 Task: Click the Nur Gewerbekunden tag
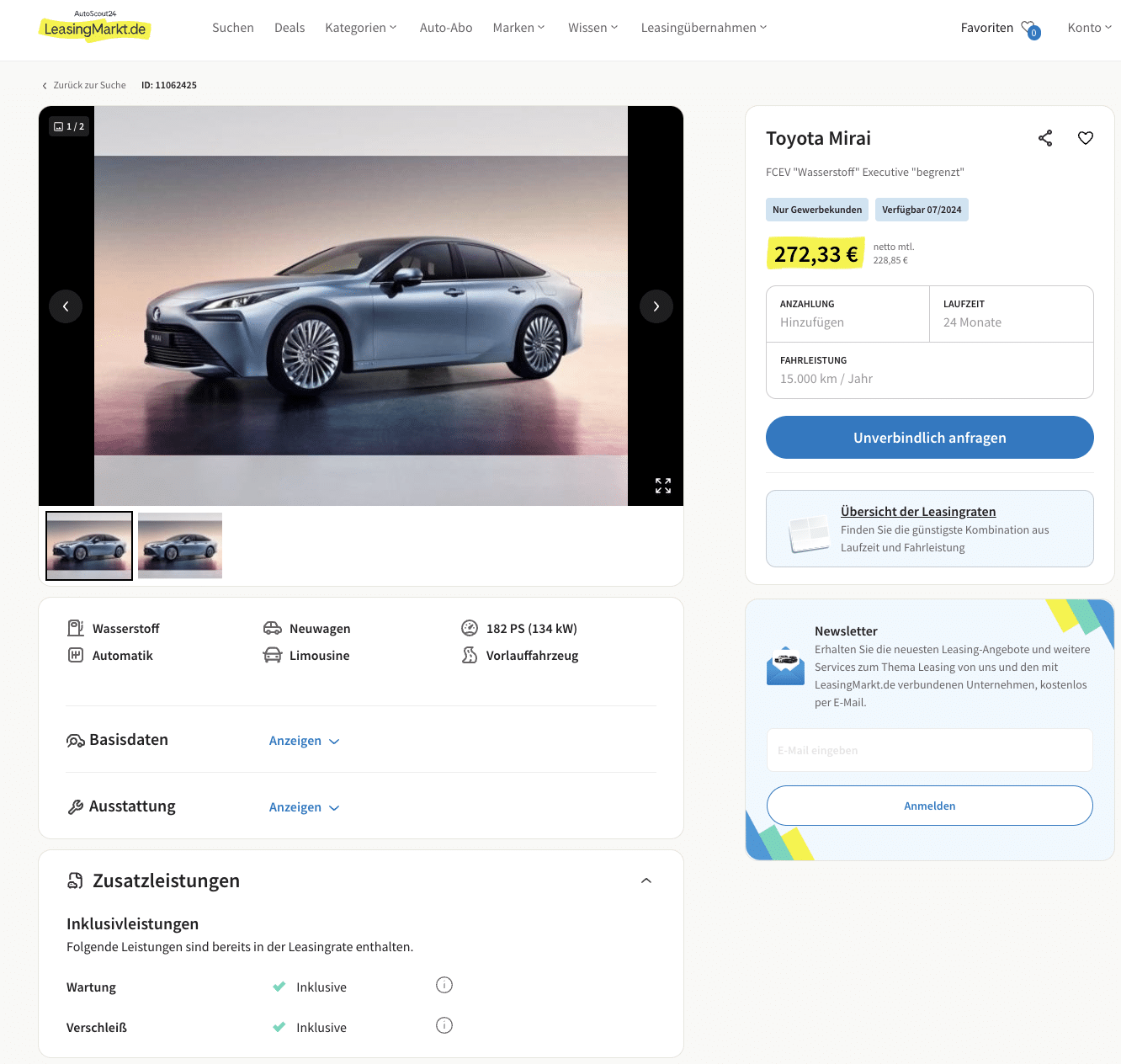click(x=817, y=210)
